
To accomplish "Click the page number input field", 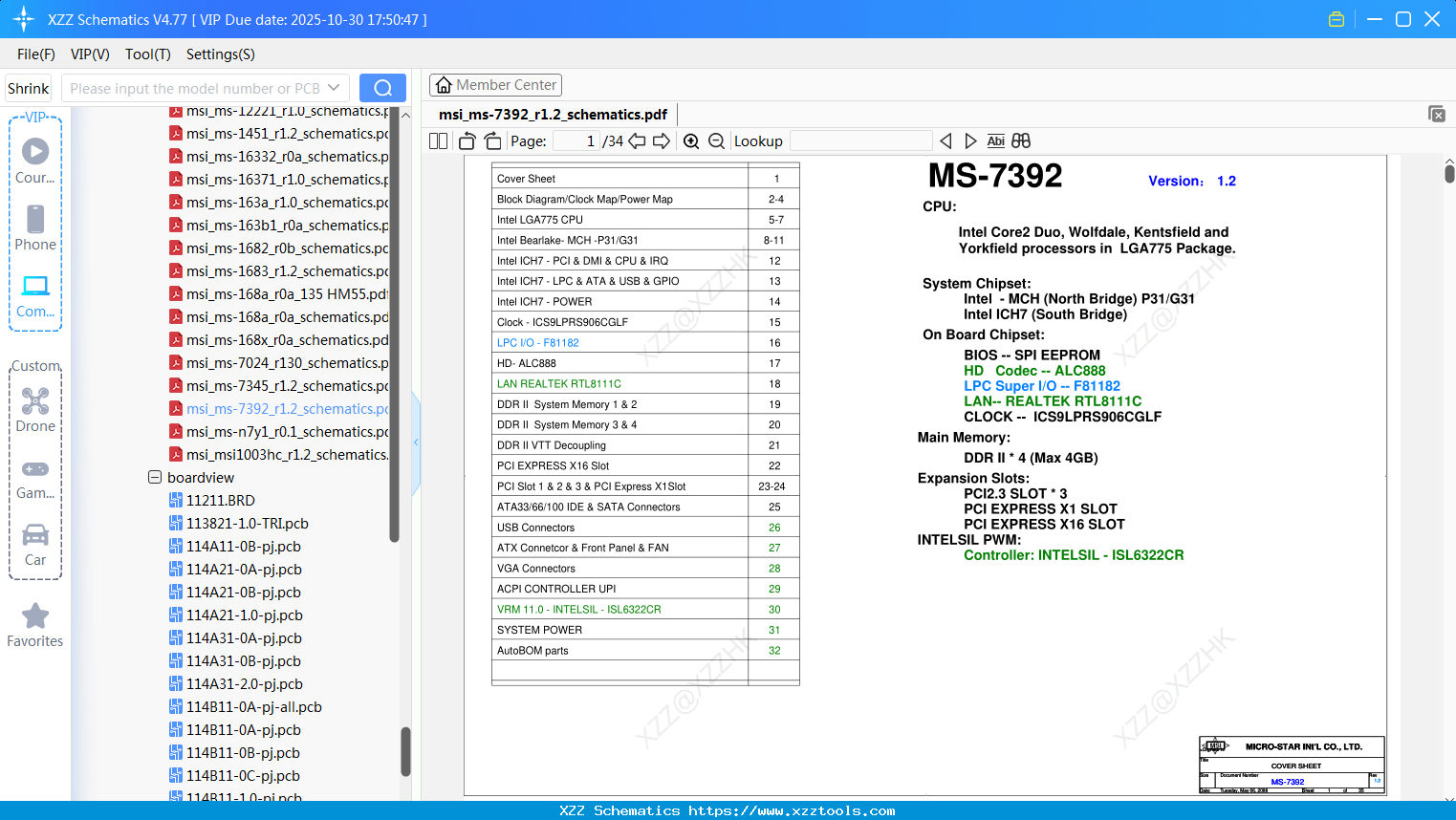I will [x=576, y=141].
